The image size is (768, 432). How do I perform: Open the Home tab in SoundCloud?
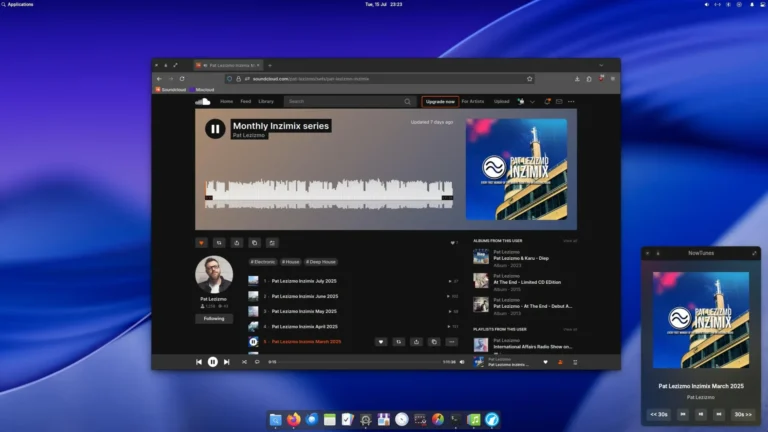[x=226, y=101]
